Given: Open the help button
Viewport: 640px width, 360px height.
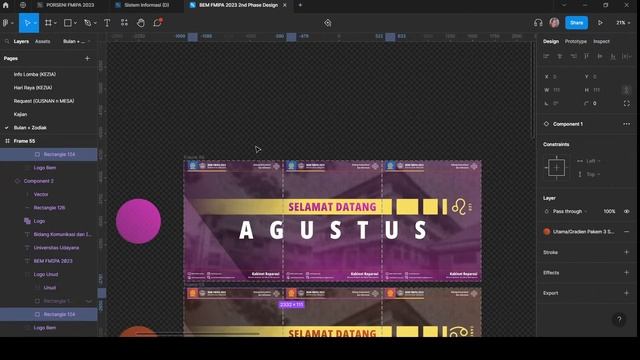Looking at the screenshot, I should (619, 320).
